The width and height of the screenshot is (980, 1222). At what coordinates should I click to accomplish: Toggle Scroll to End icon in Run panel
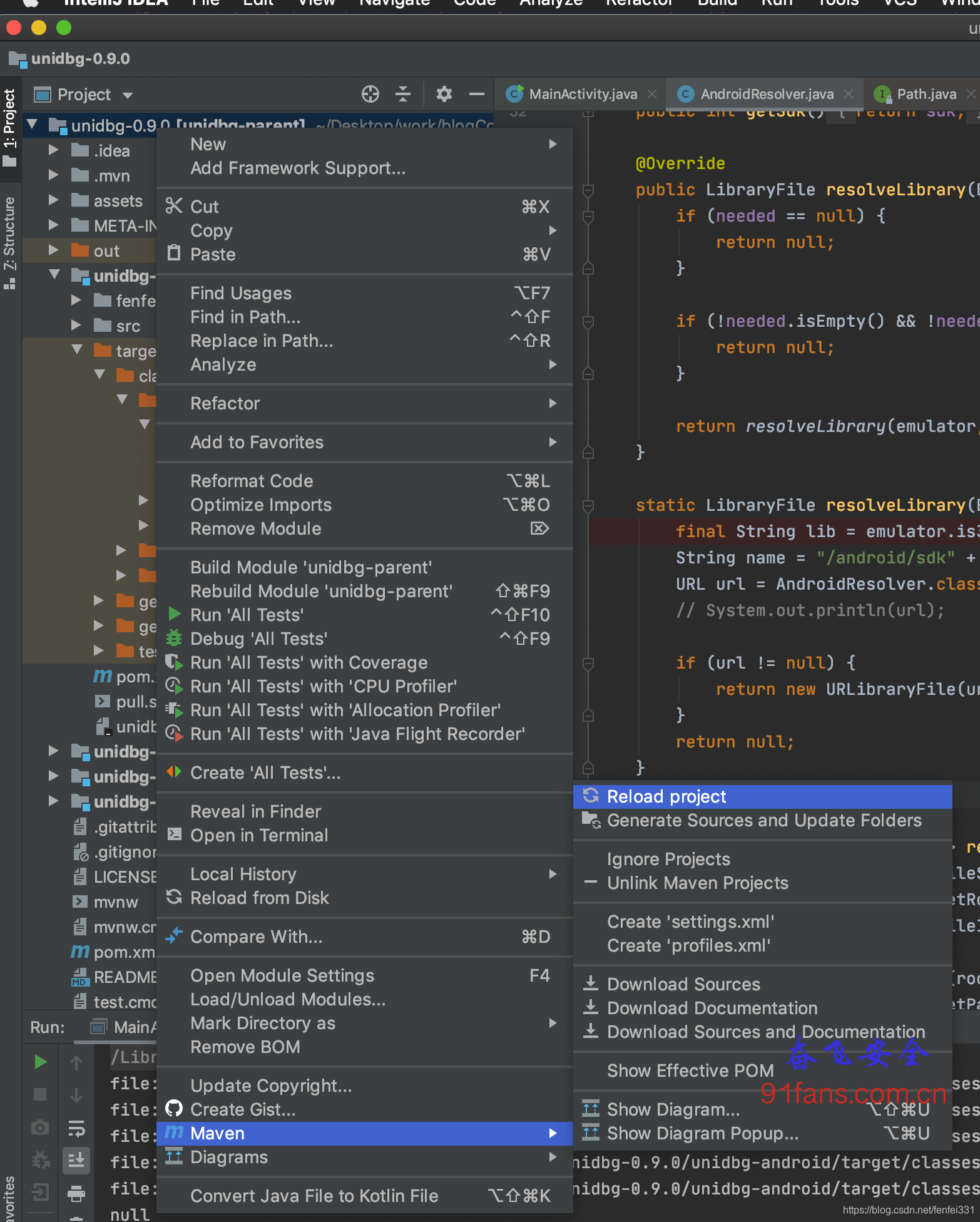[76, 1160]
